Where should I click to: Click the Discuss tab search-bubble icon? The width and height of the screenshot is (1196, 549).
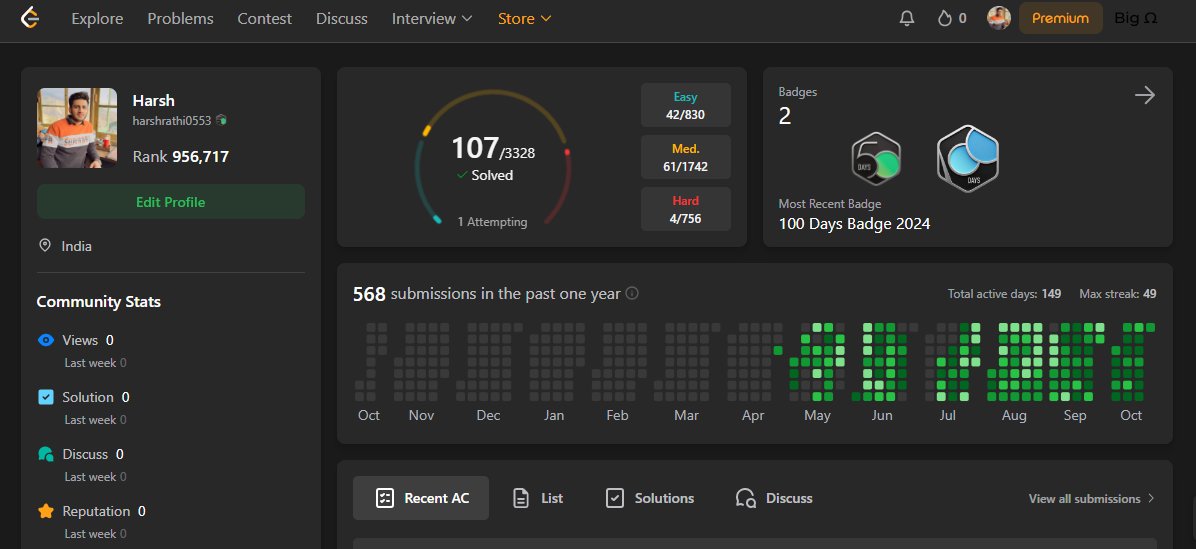745,498
